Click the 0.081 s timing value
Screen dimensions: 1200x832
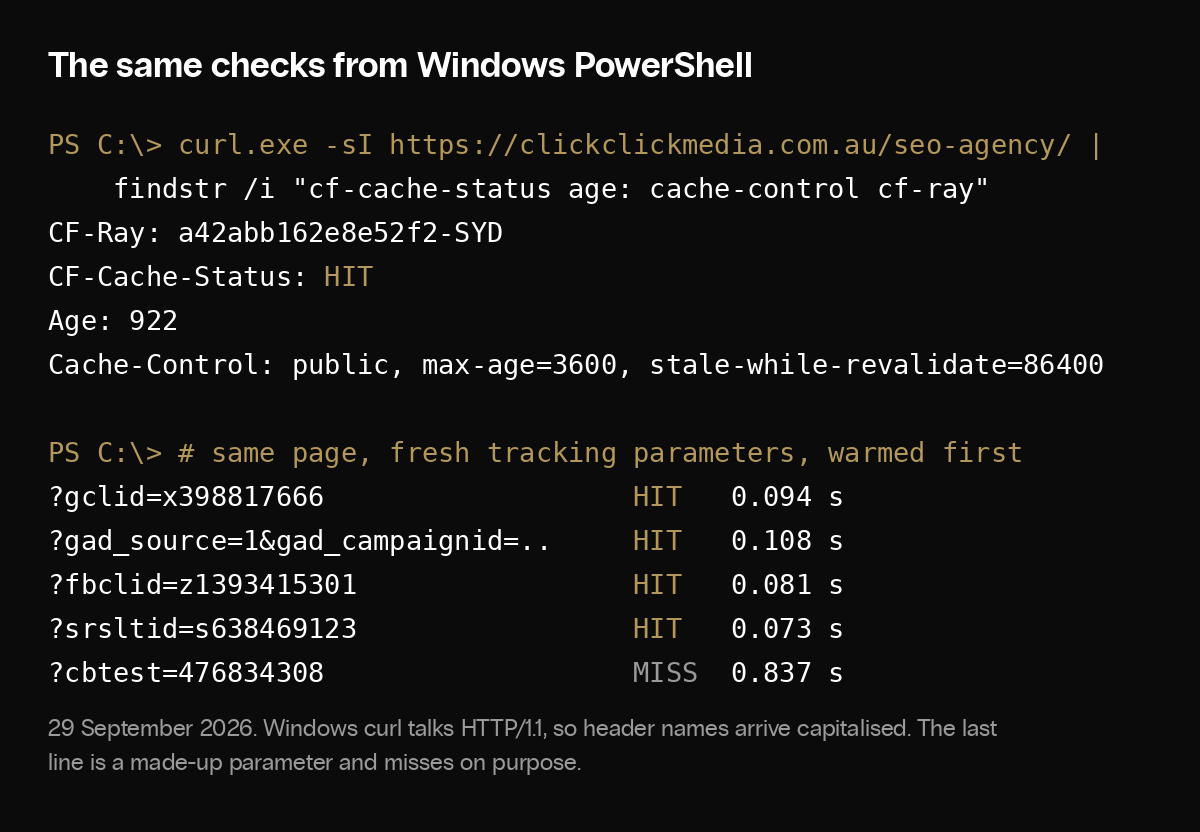(787, 585)
